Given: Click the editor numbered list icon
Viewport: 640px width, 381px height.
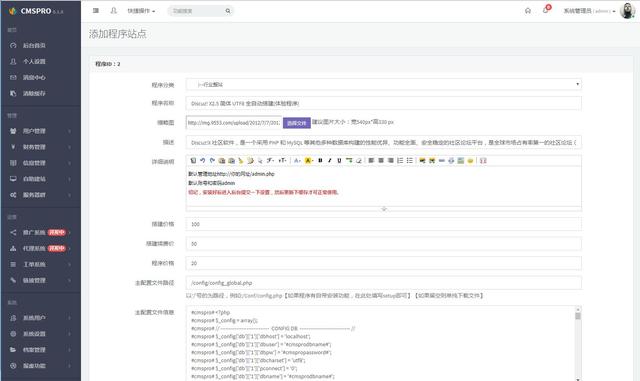Looking at the screenshot, I should point(400,160).
